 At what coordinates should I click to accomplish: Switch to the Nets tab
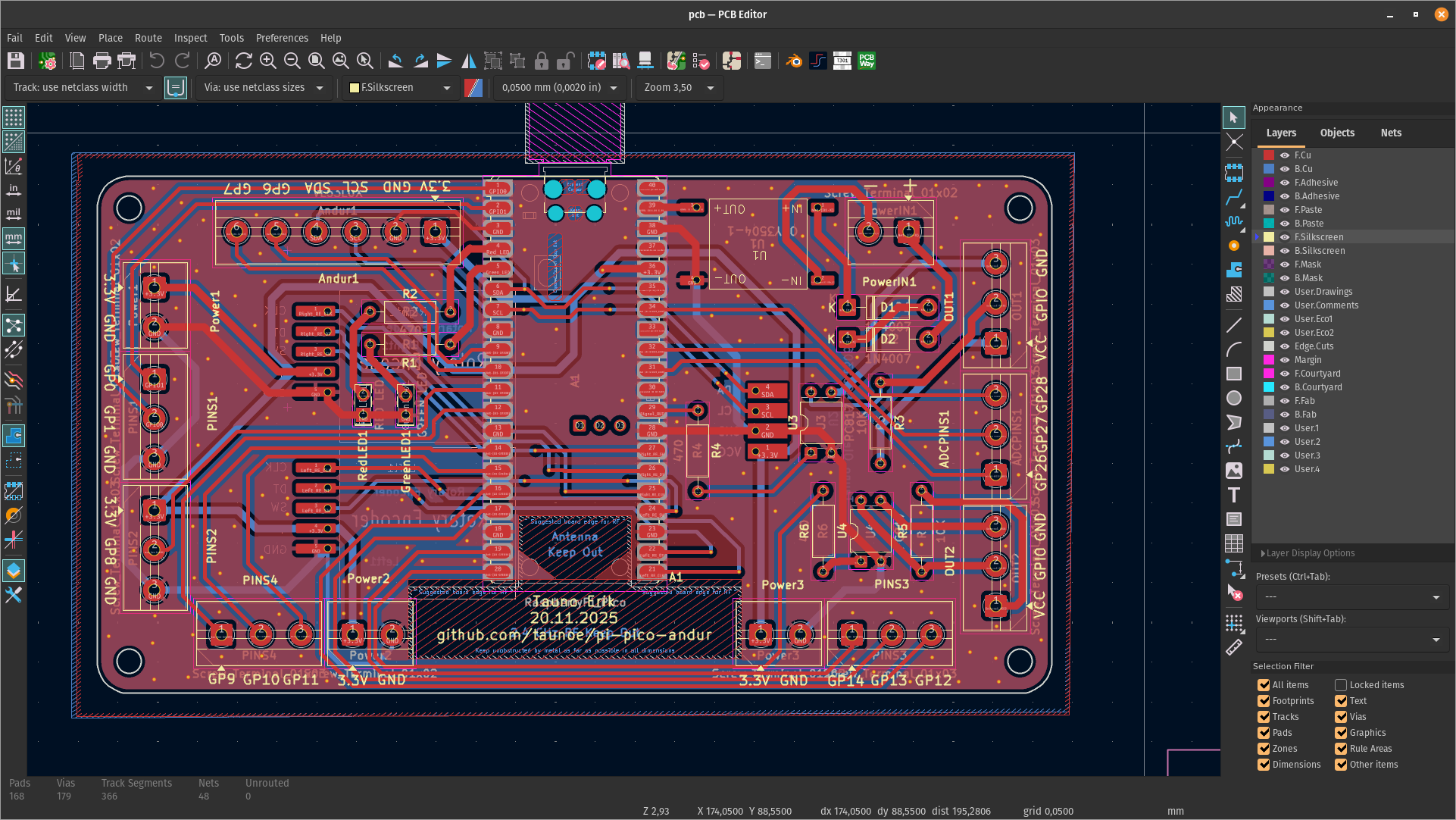[1391, 133]
